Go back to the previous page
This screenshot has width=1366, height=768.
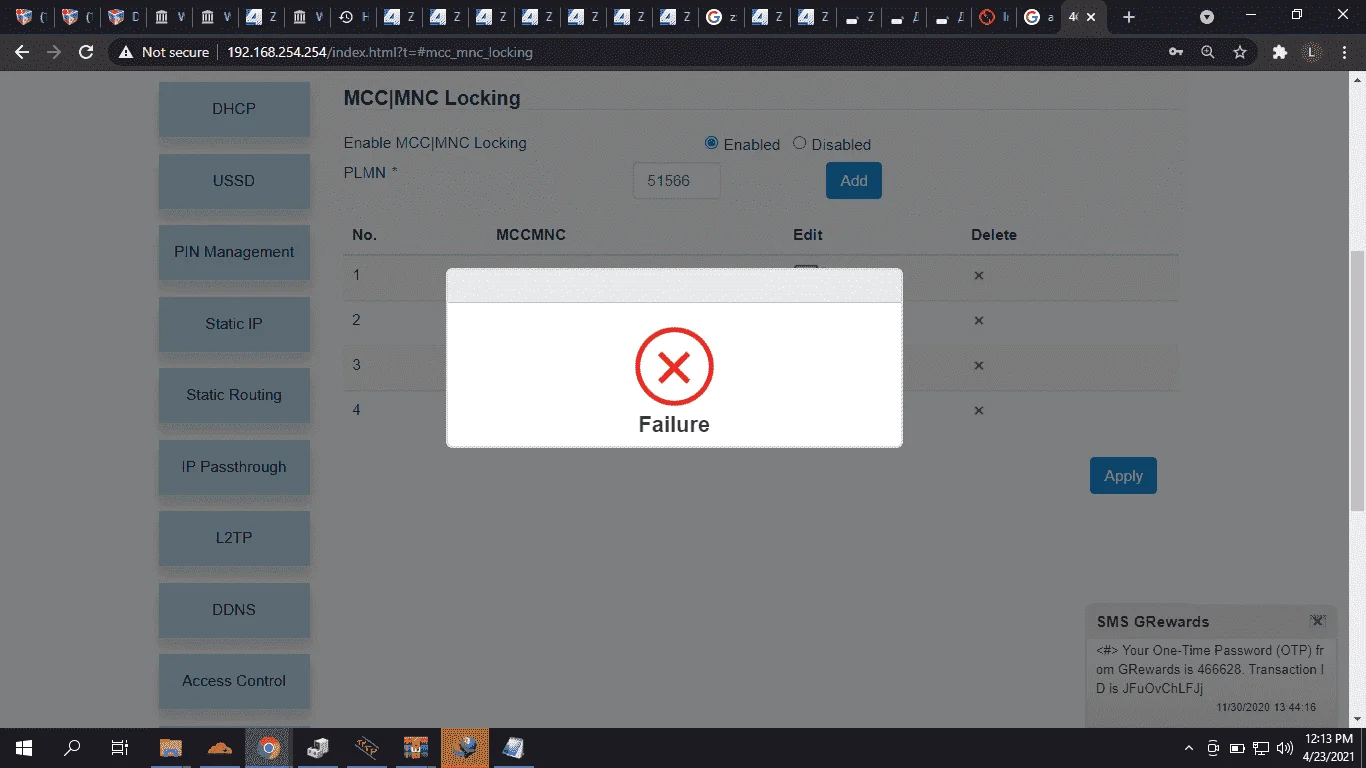click(22, 52)
